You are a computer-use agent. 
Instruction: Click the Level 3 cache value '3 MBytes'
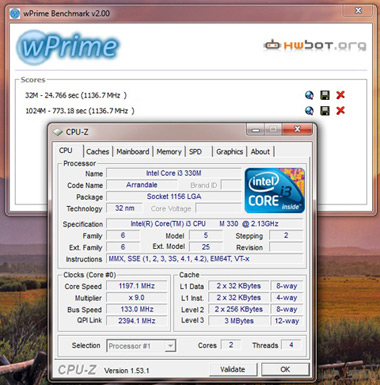pyautogui.click(x=239, y=321)
